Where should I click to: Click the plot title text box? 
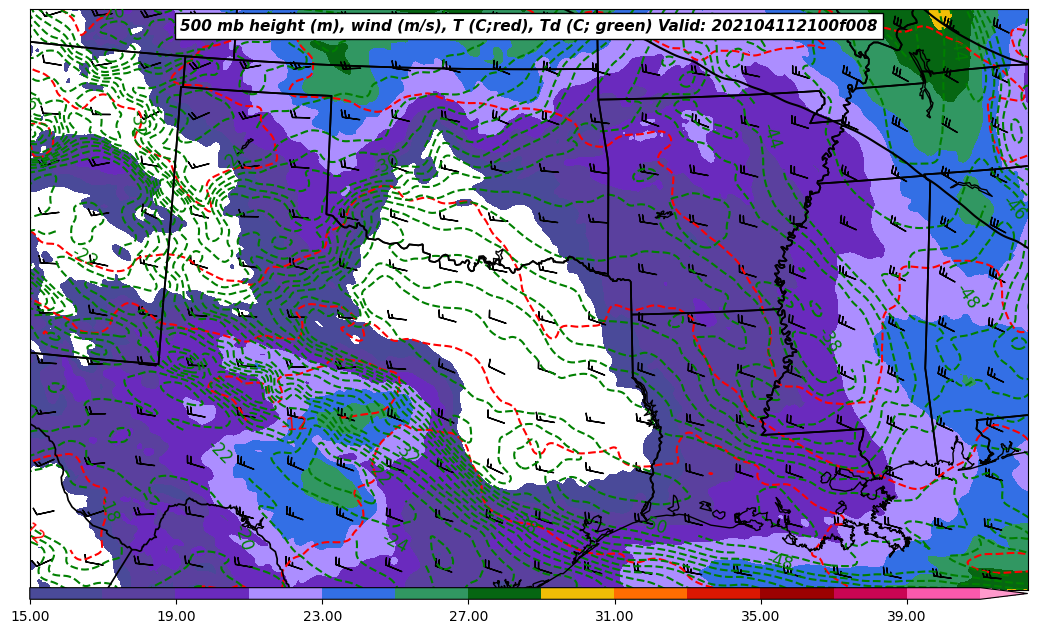tap(528, 26)
